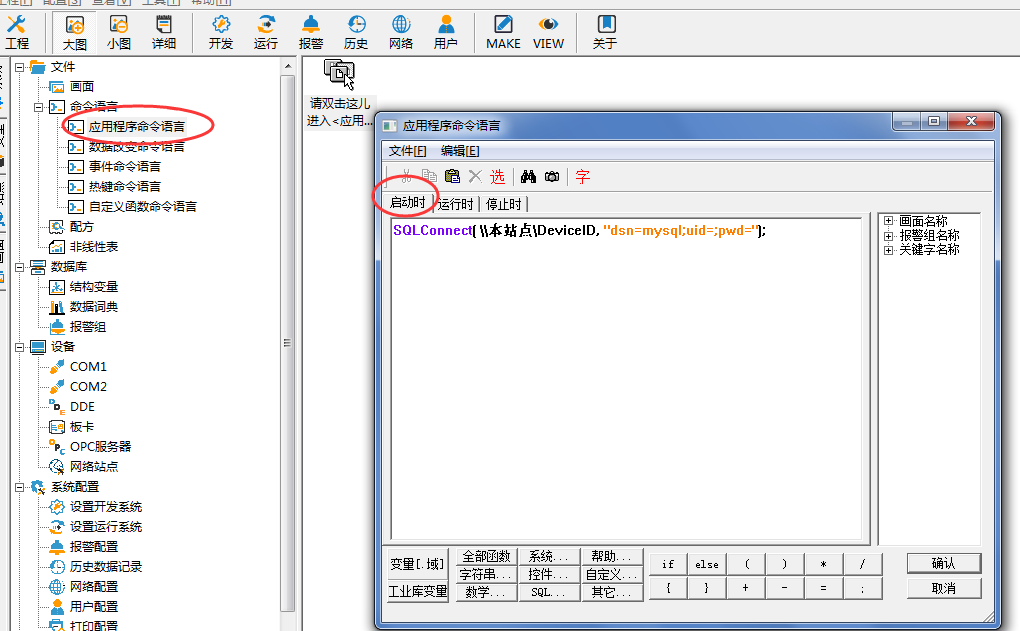Viewport: 1020px width, 631px height.
Task: Open the 工程 project toolbar icon
Action: tap(17, 33)
